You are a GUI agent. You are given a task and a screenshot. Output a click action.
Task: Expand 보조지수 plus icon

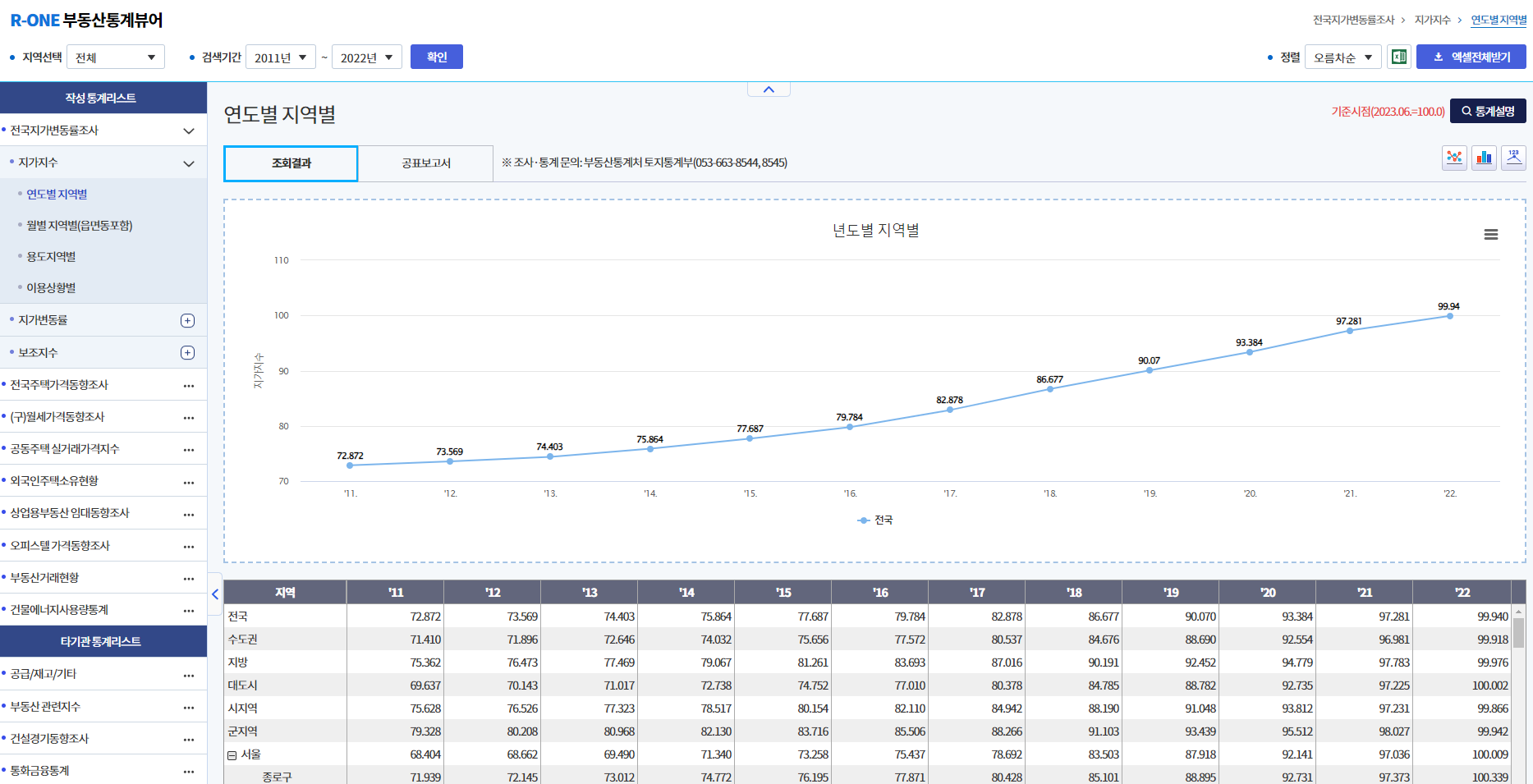[187, 352]
